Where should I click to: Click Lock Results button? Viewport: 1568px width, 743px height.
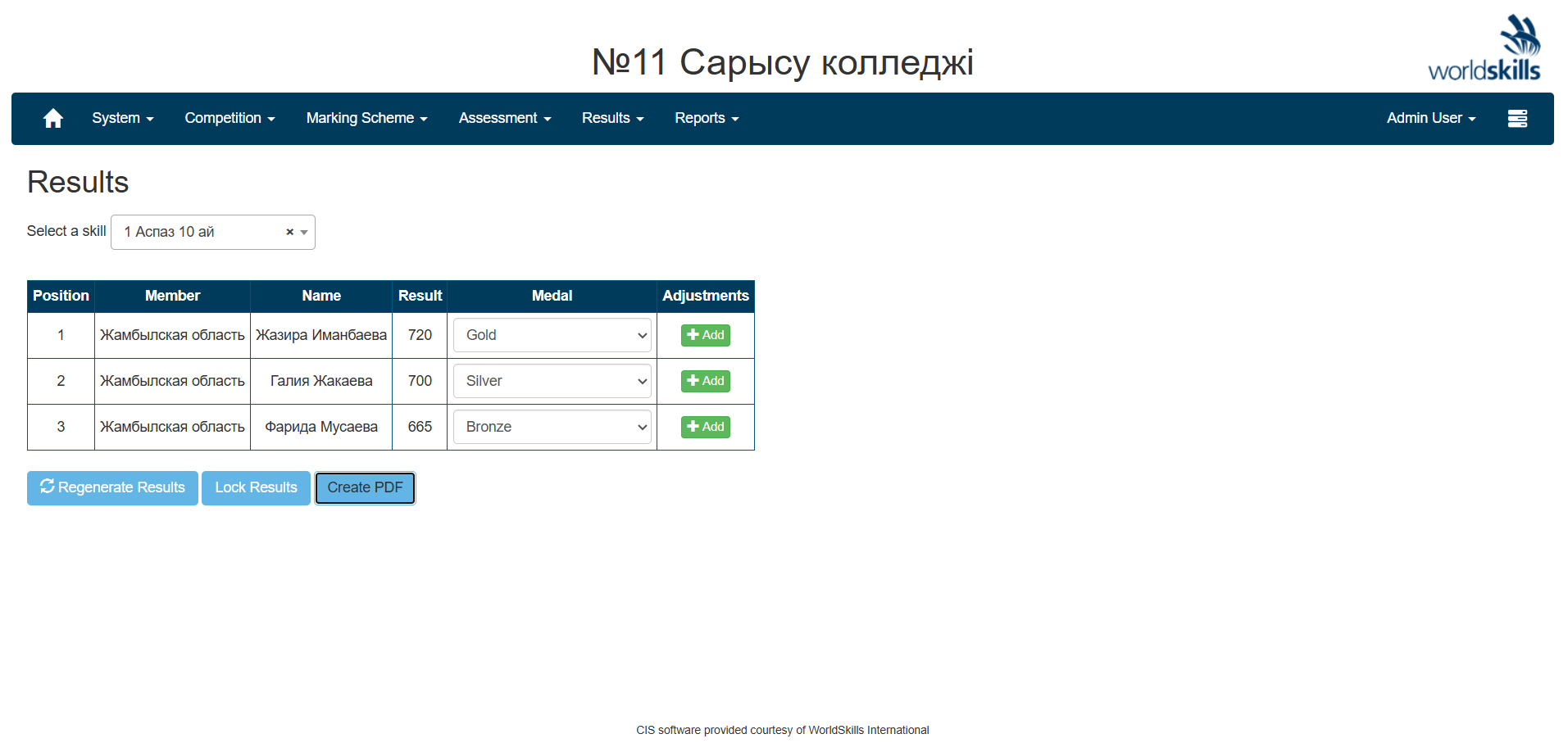256,488
